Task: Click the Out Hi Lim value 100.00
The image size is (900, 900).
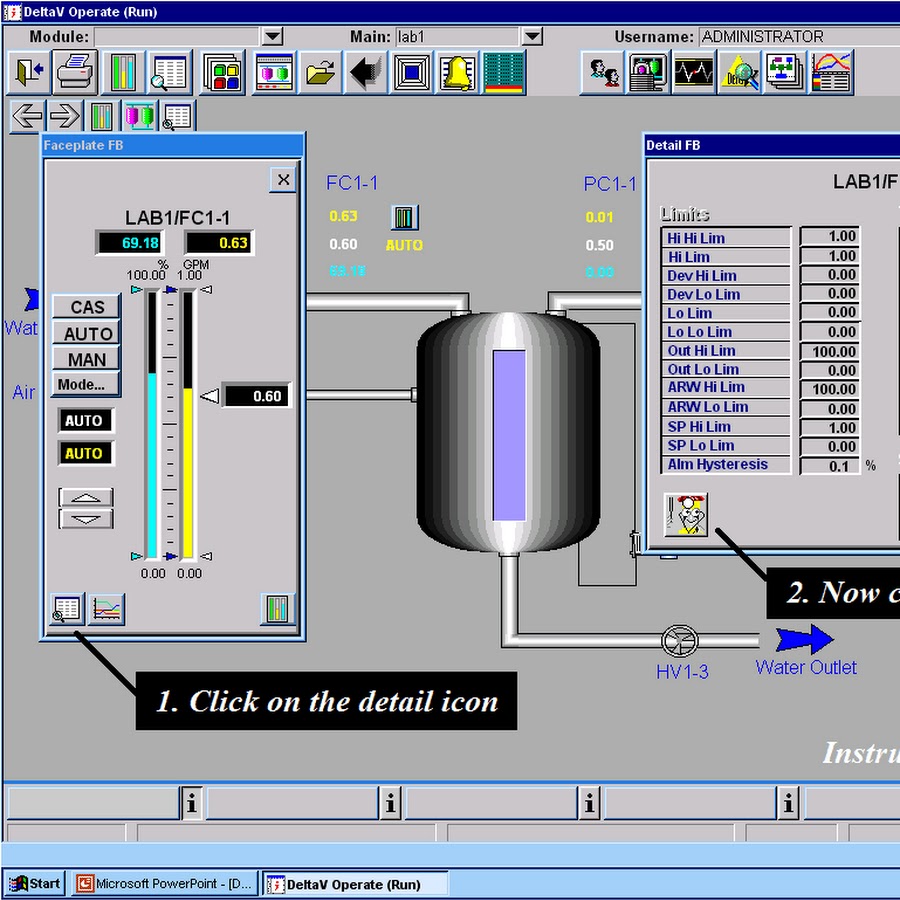Action: tap(829, 351)
